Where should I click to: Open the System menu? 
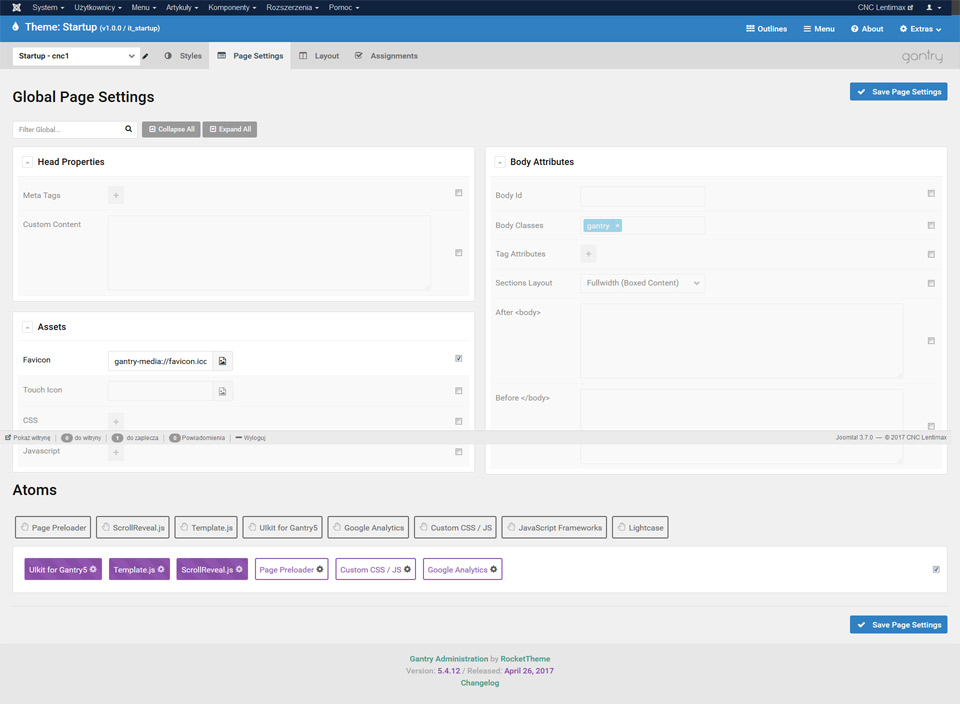(48, 7)
